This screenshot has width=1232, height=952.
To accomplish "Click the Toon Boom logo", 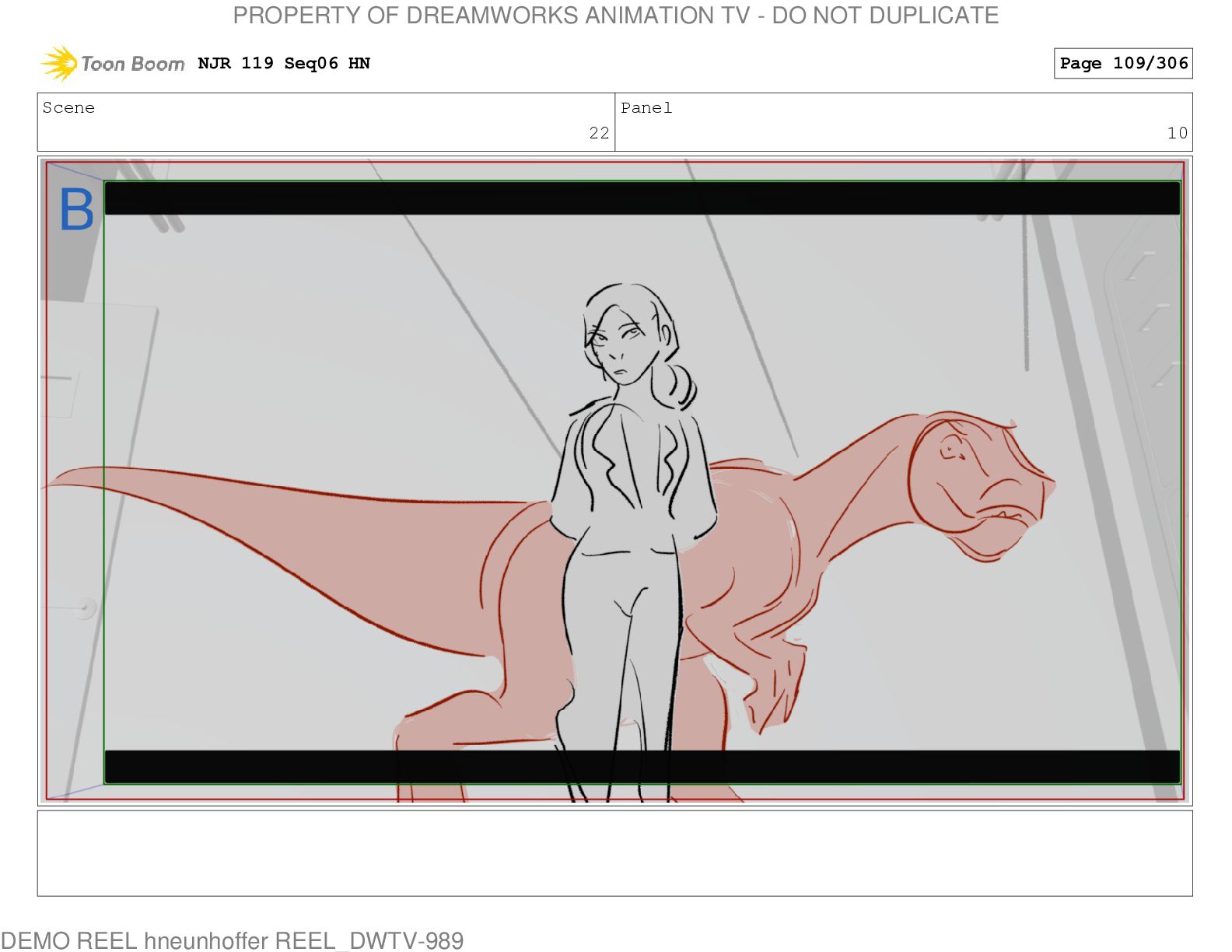I will click(113, 63).
